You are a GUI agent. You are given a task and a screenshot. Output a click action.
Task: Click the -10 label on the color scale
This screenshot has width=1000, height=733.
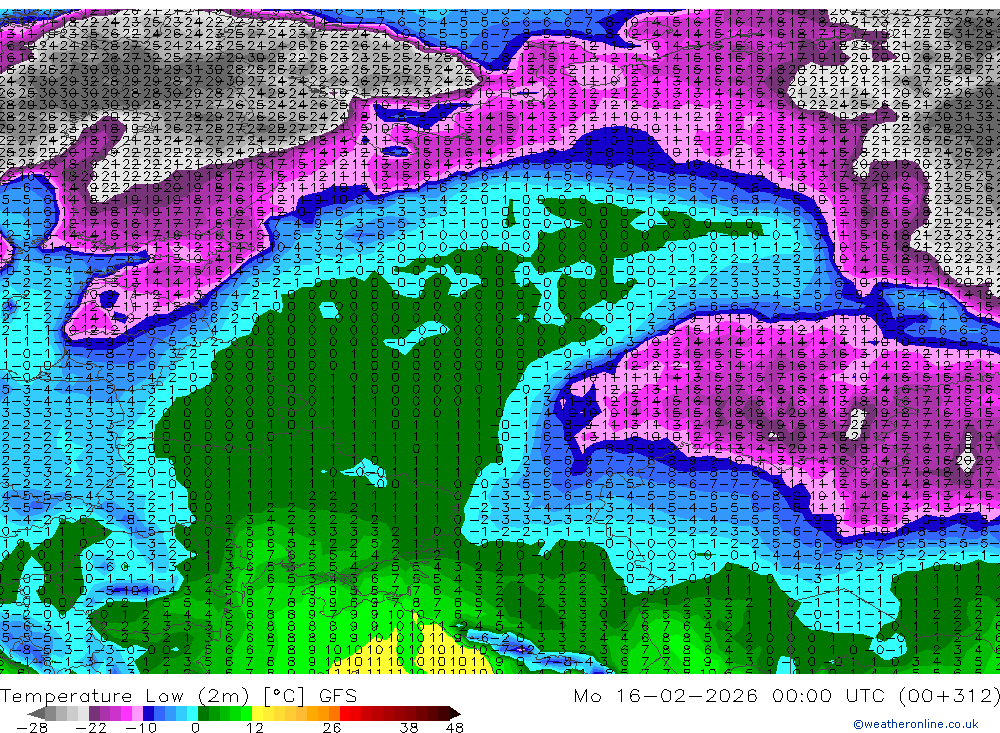pos(140,728)
